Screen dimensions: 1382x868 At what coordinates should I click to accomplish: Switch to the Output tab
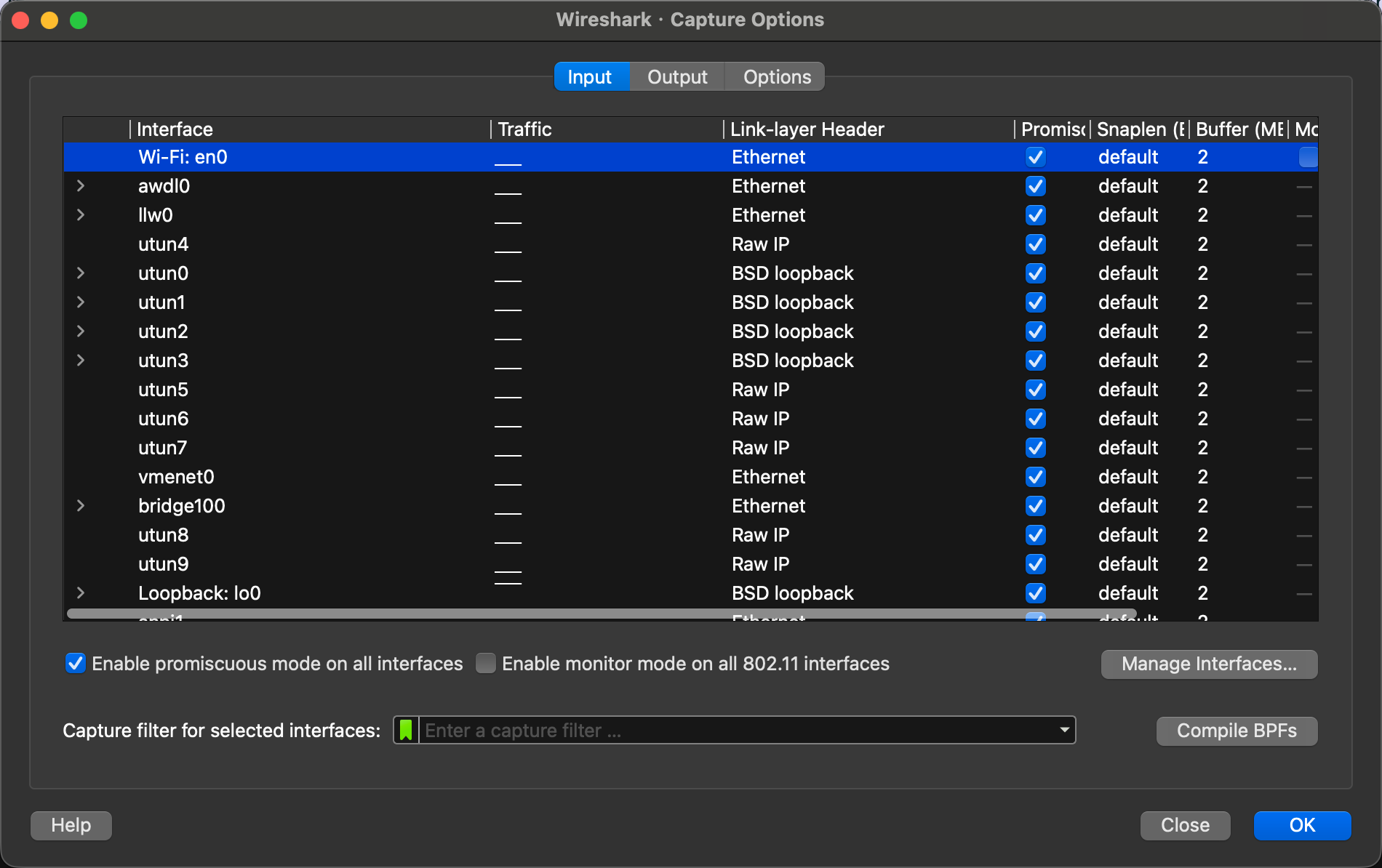pyautogui.click(x=676, y=77)
